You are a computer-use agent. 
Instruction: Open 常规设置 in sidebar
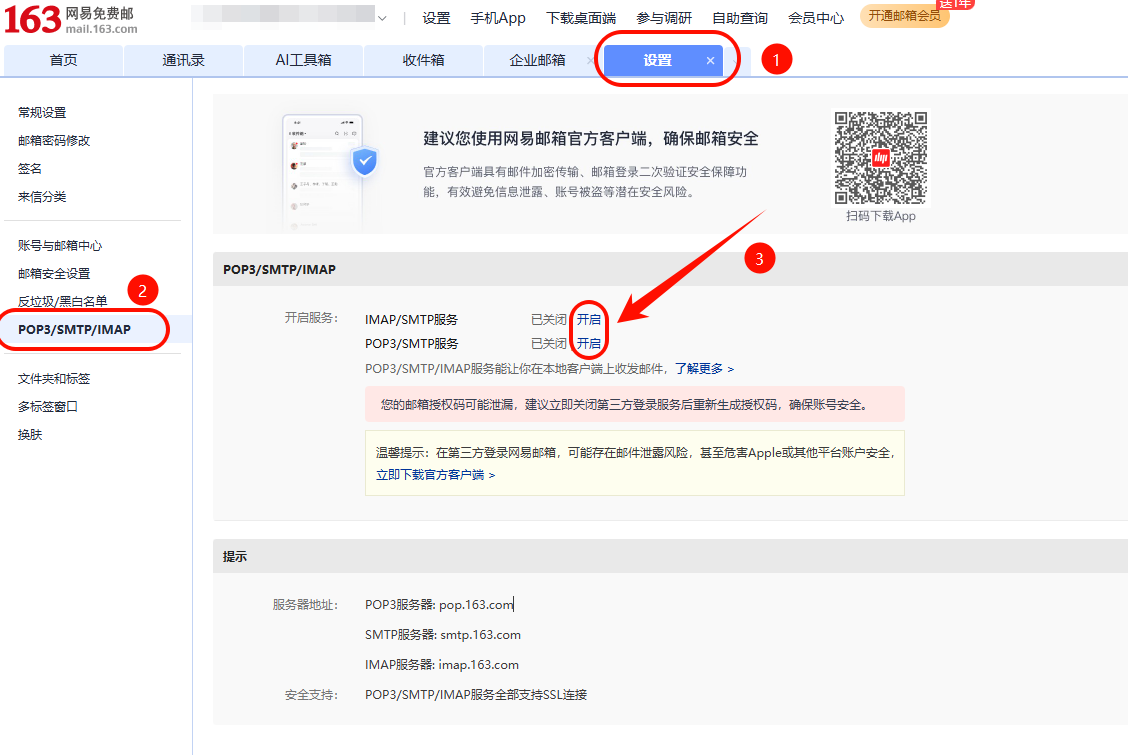point(42,112)
